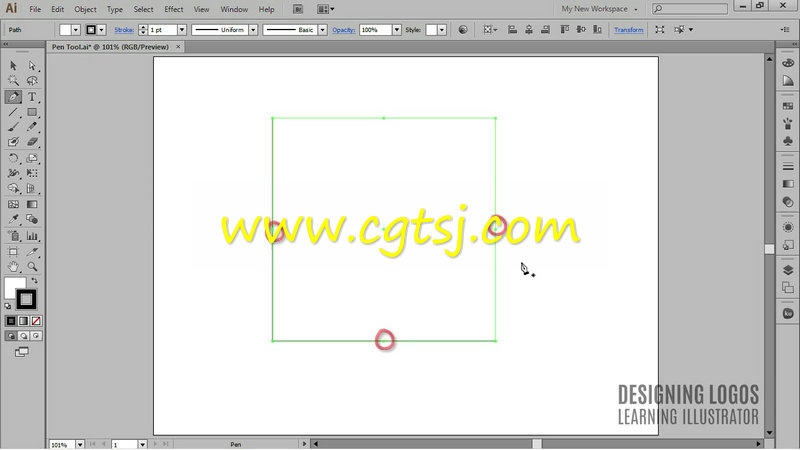Select the Rotate tool

point(13,158)
